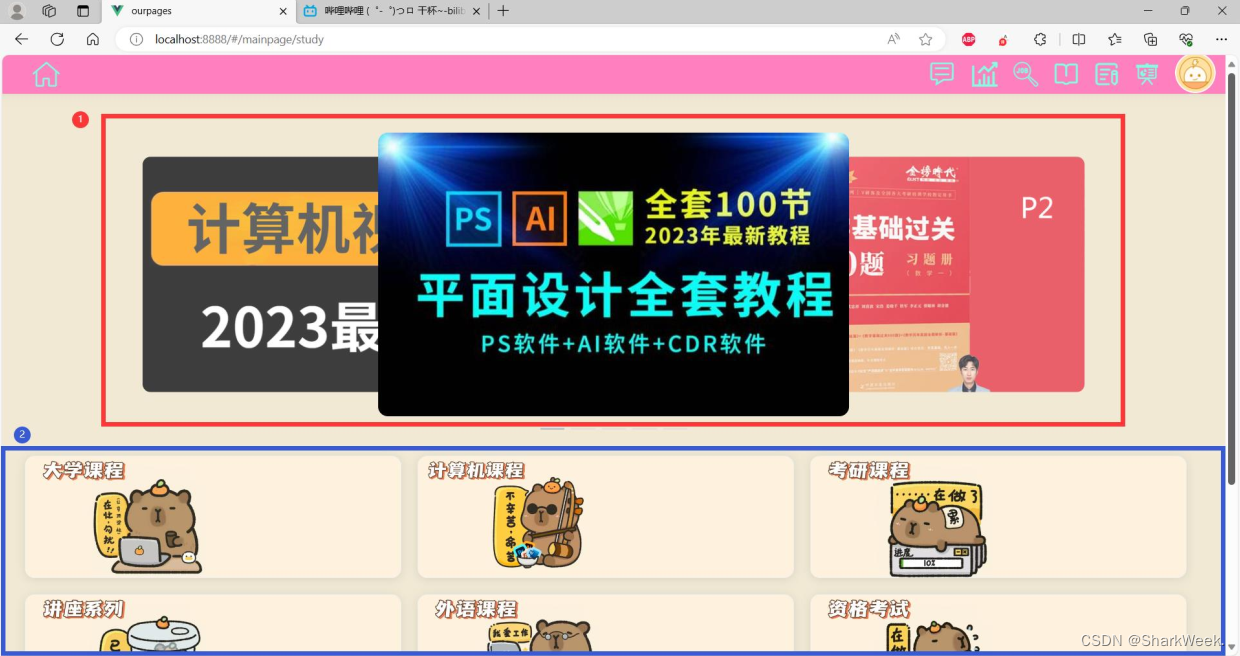Screen dimensions: 1240x656
Task: Open the tab actions menu icon
Action: pos(83,11)
